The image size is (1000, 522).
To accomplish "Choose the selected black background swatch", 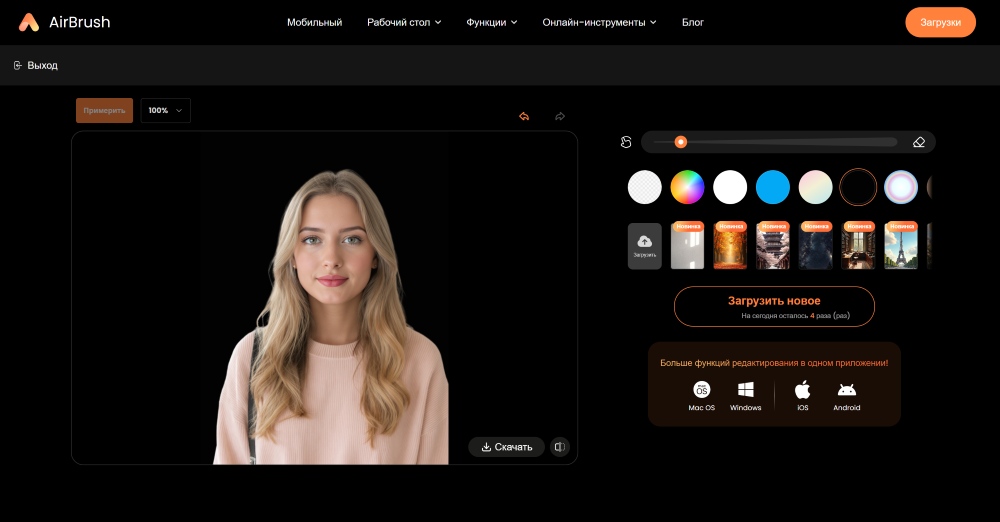I will pos(858,187).
